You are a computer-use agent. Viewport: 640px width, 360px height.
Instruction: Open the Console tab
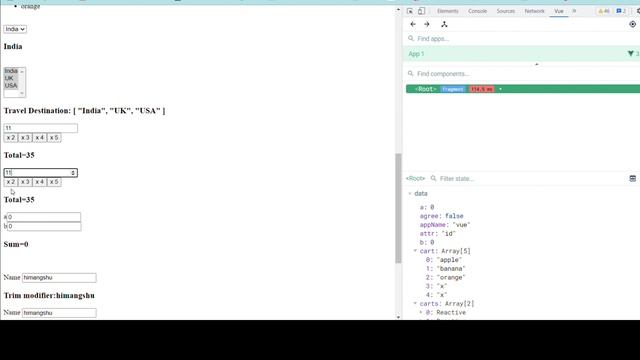click(478, 11)
